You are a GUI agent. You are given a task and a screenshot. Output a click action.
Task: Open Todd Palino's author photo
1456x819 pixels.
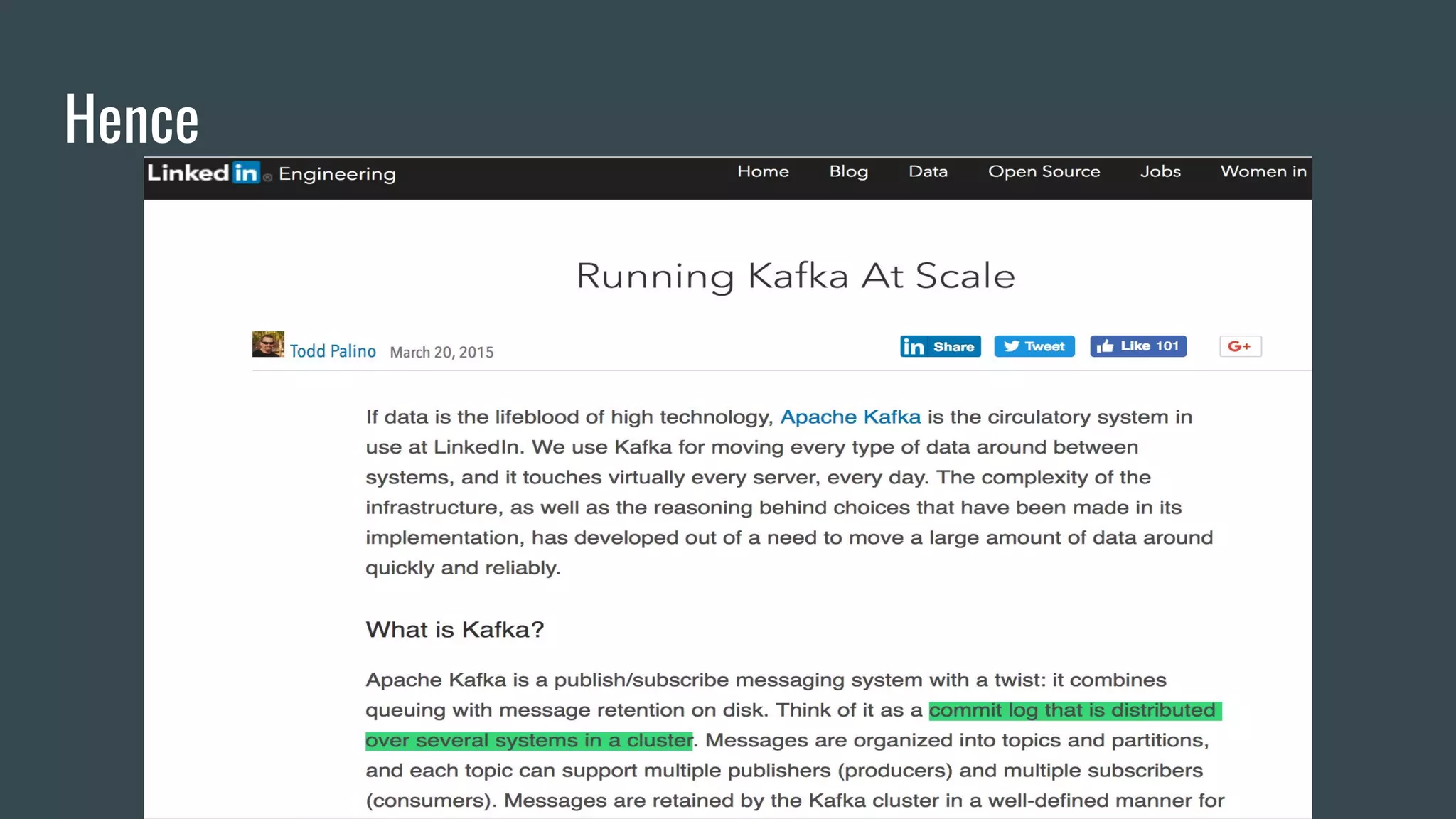point(268,344)
